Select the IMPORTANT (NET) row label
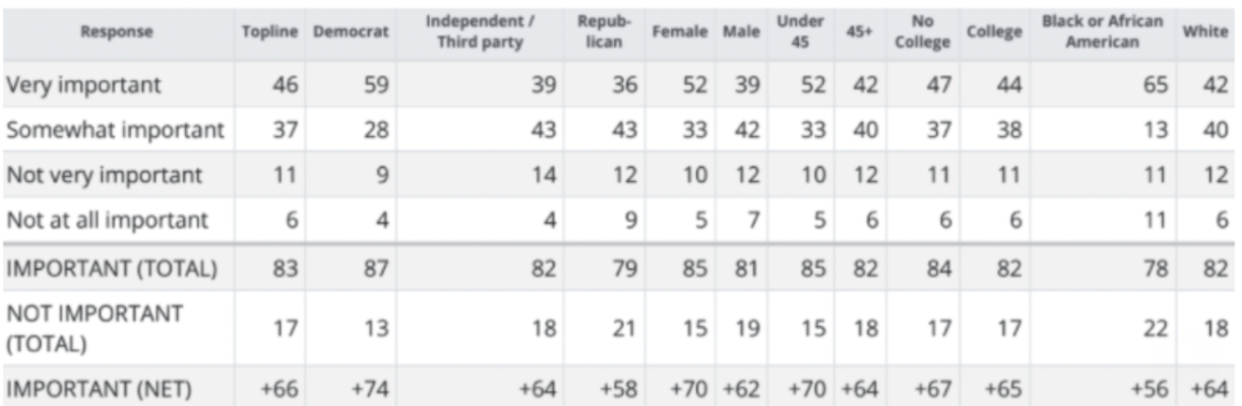1242x406 pixels. (x=99, y=388)
